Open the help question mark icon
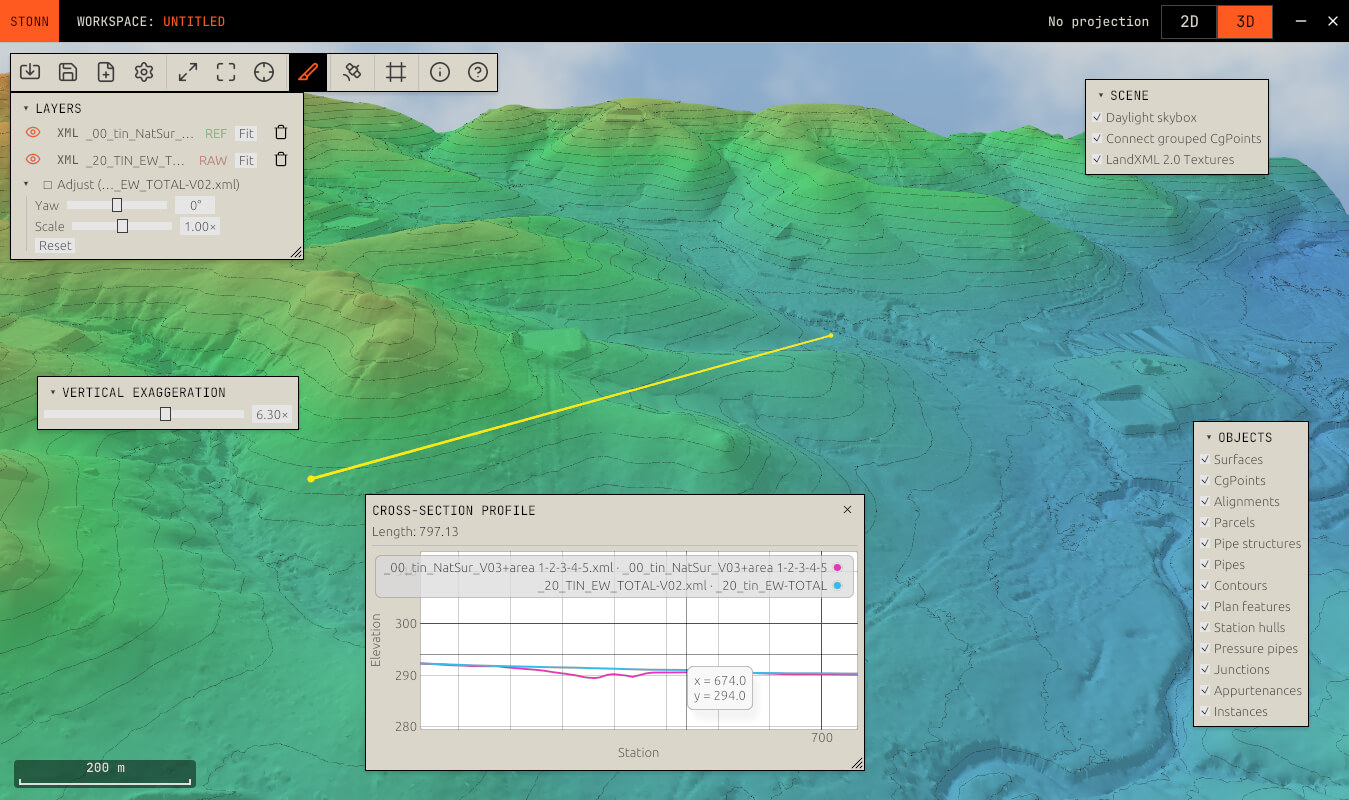1349x800 pixels. click(478, 72)
